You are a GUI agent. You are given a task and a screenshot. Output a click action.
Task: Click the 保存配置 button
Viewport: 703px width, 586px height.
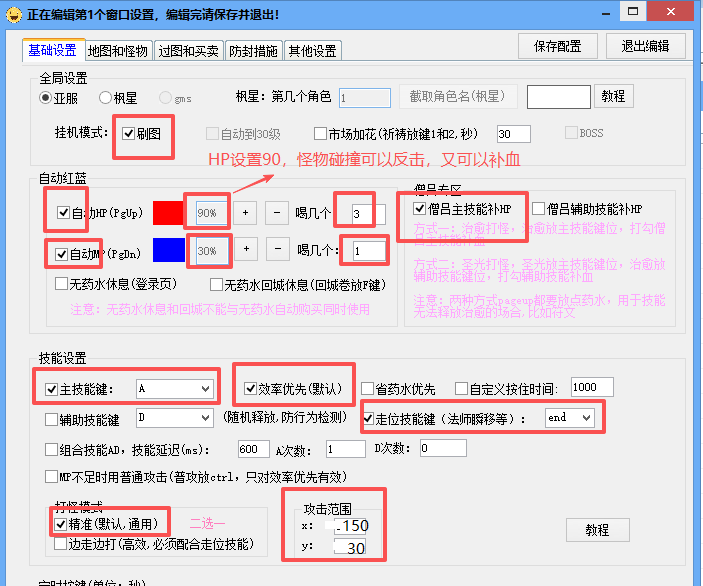tap(558, 46)
